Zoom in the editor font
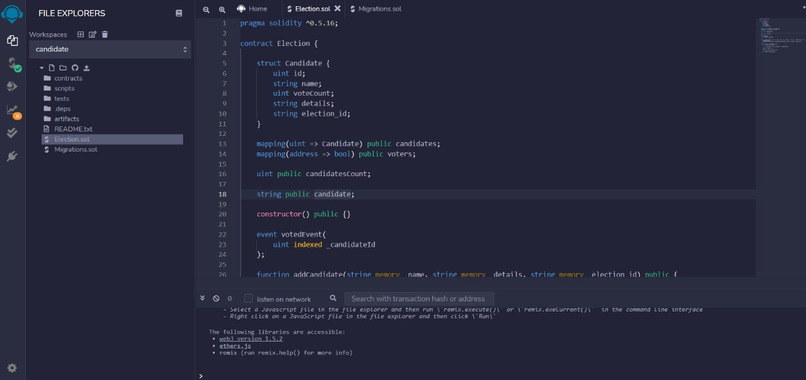The image size is (806, 380). point(222,9)
